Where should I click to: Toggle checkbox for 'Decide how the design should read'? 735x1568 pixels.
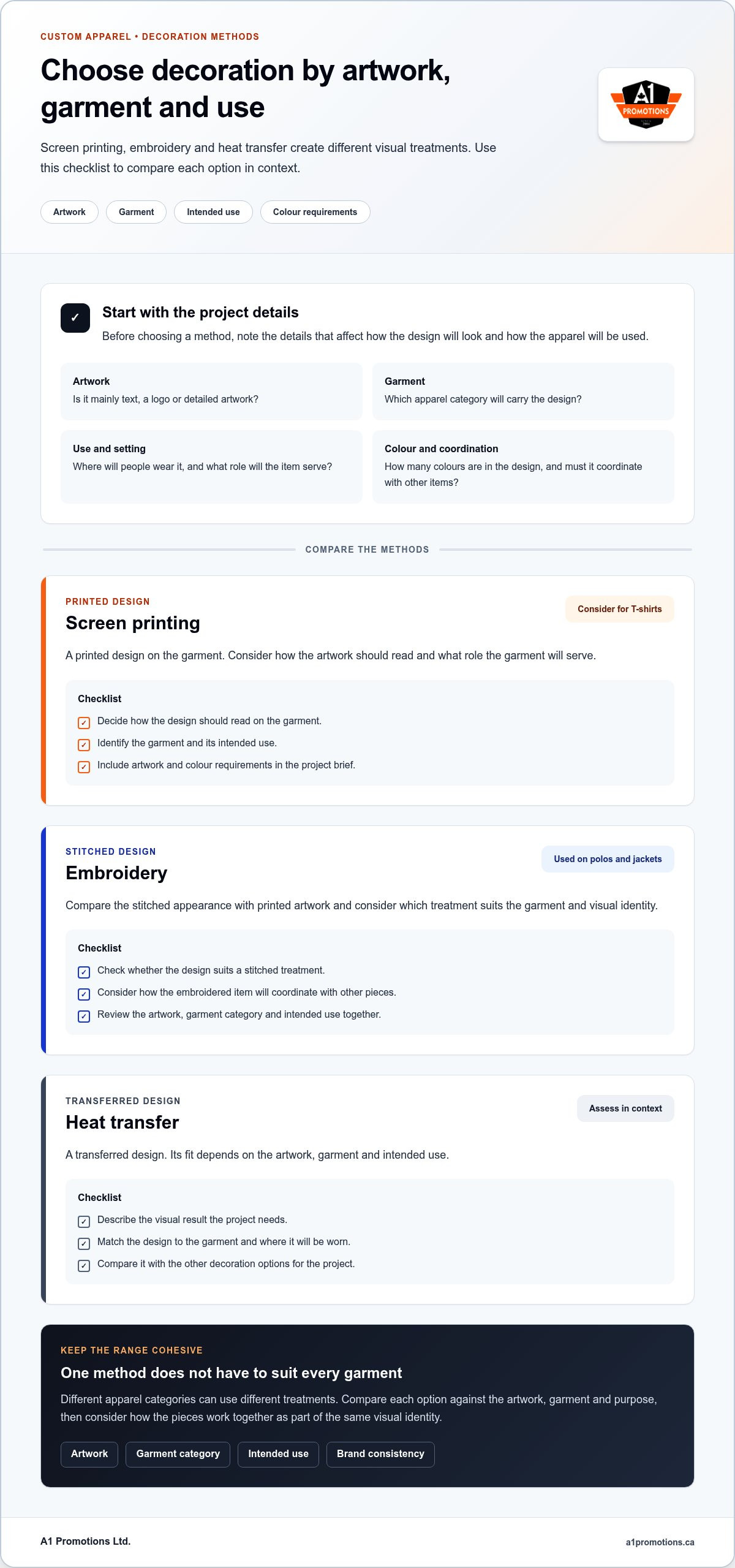[x=84, y=722]
